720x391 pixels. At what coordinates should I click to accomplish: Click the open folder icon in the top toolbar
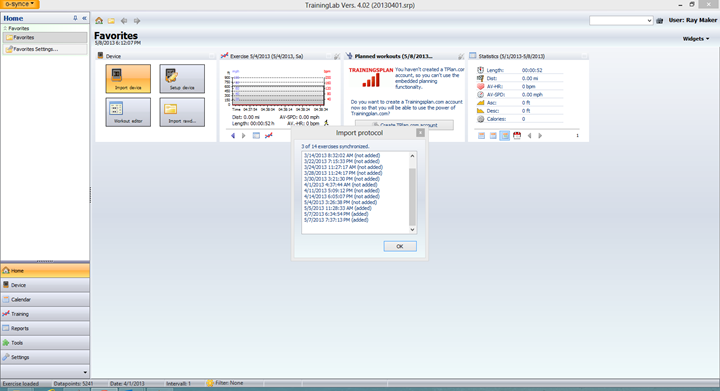point(111,21)
